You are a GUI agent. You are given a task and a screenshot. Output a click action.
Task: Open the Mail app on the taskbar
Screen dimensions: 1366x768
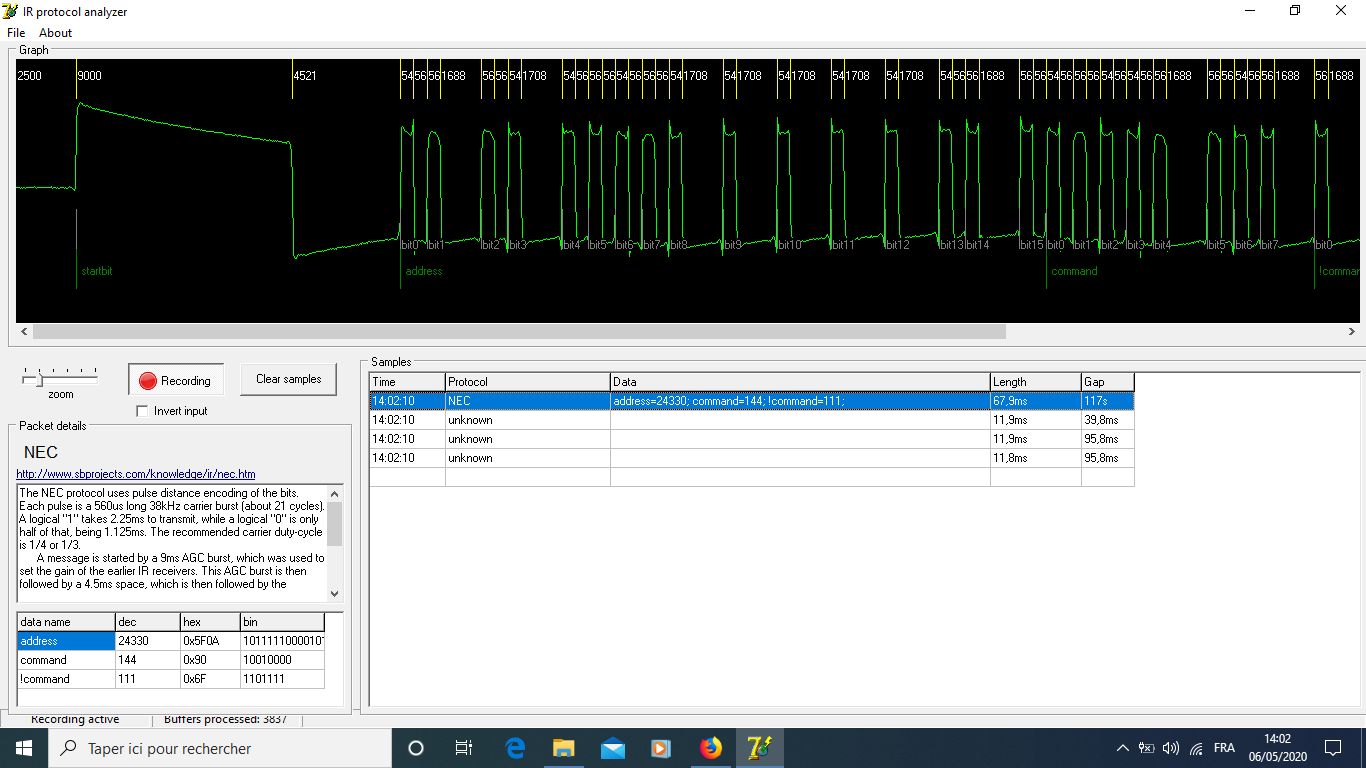pyautogui.click(x=613, y=748)
